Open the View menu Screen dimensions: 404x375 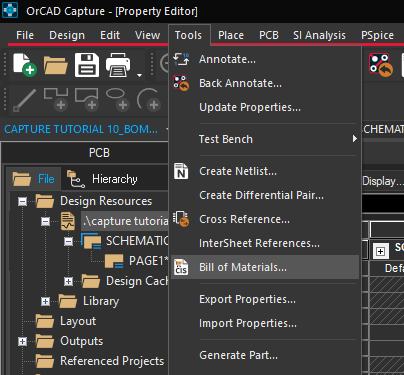click(x=147, y=35)
